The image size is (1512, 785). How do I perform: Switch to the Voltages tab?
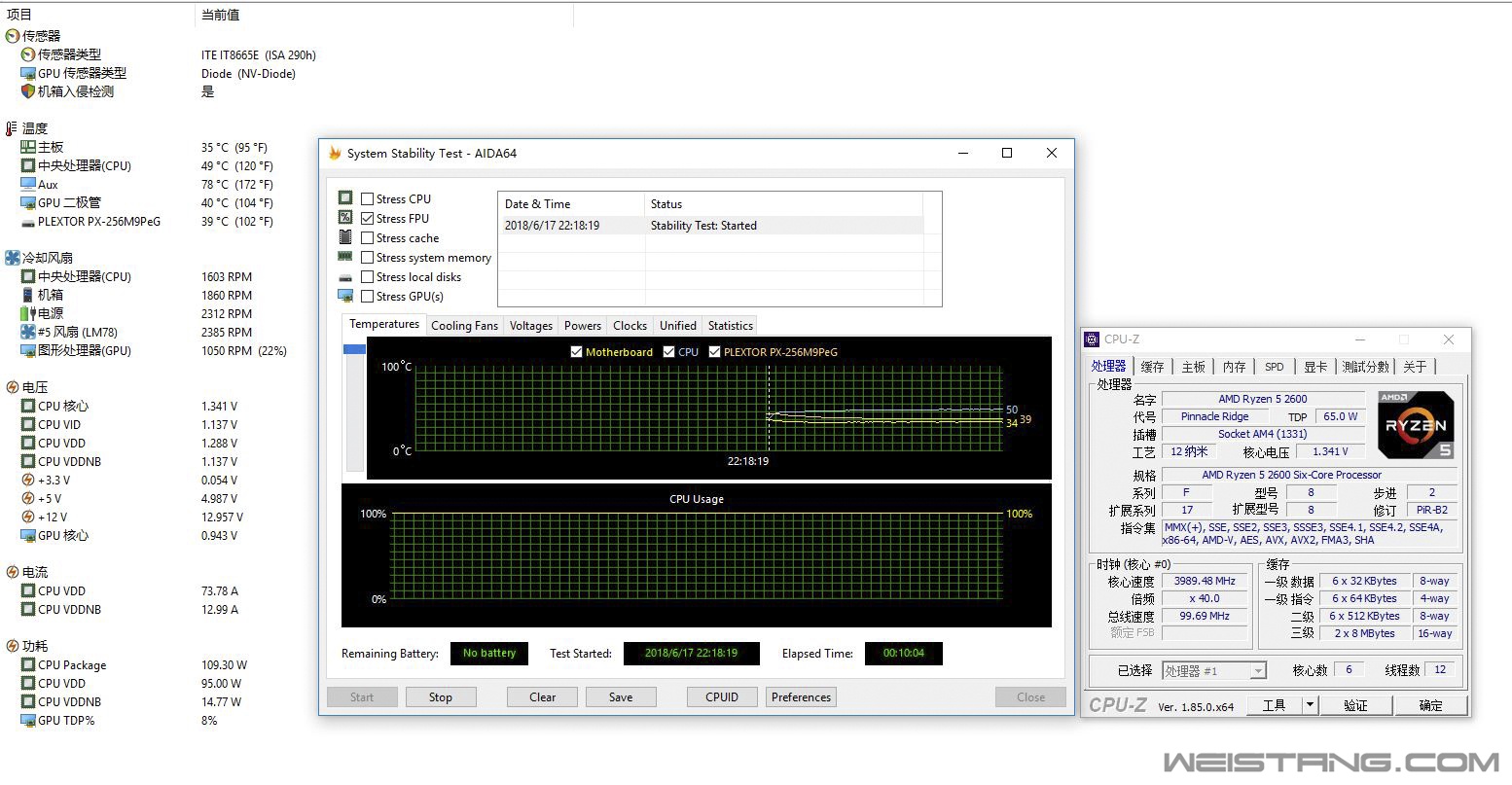click(x=531, y=326)
